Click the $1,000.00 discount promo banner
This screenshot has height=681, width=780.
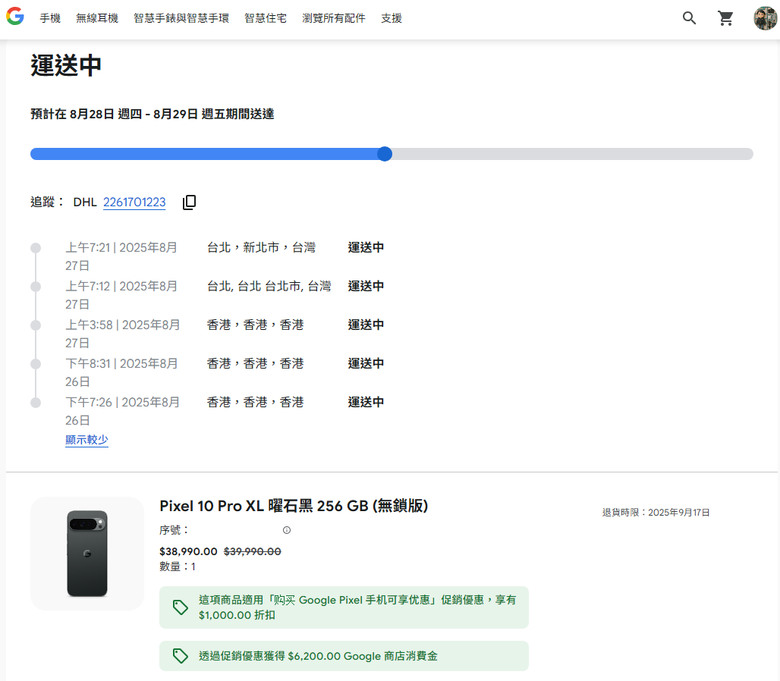pos(344,607)
